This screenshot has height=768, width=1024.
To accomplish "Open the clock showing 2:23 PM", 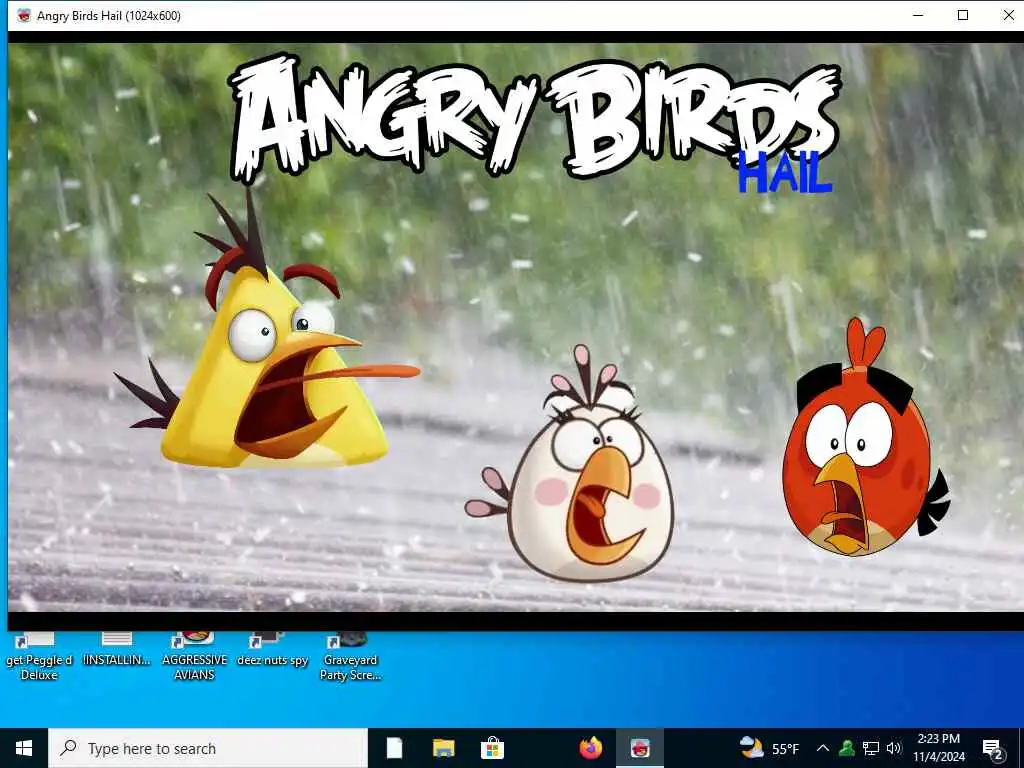I will [939, 748].
